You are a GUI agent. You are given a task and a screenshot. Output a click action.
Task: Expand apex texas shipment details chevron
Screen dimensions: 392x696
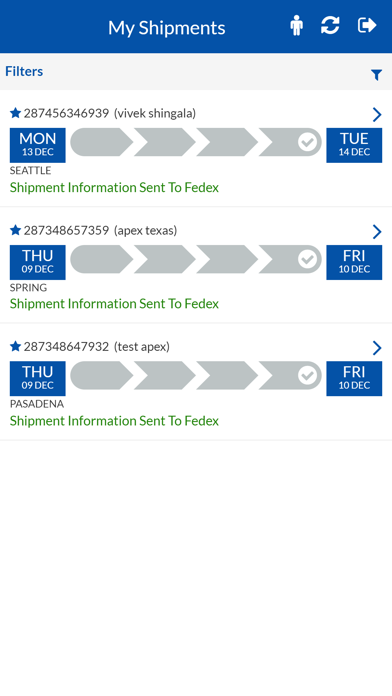(x=377, y=231)
